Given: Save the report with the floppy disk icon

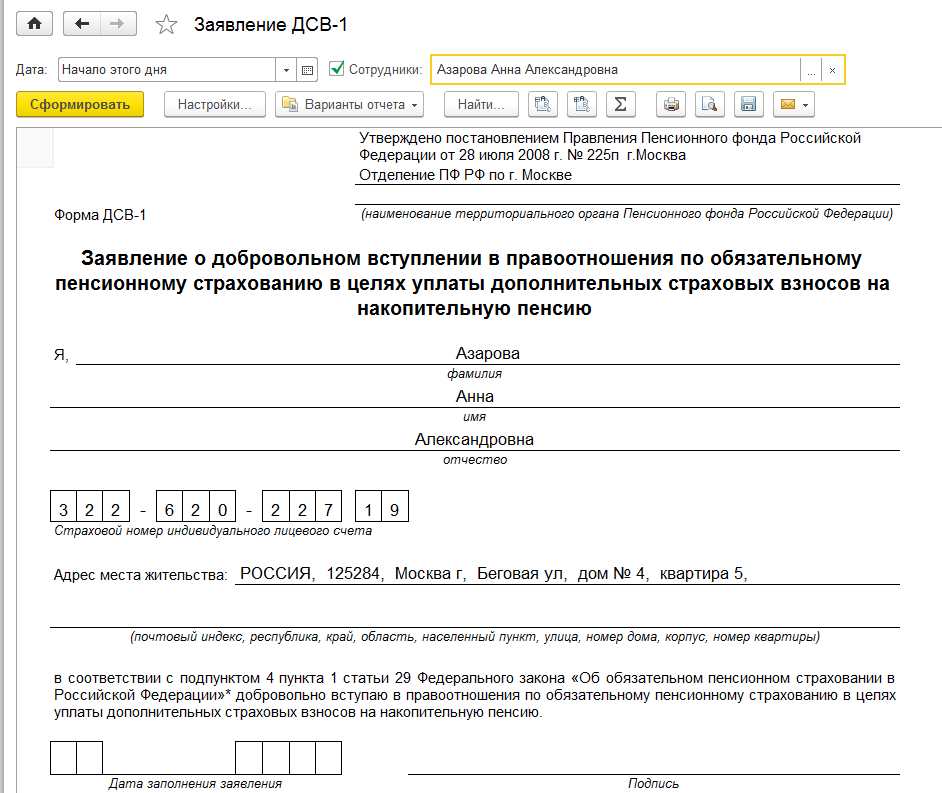Looking at the screenshot, I should pos(747,104).
